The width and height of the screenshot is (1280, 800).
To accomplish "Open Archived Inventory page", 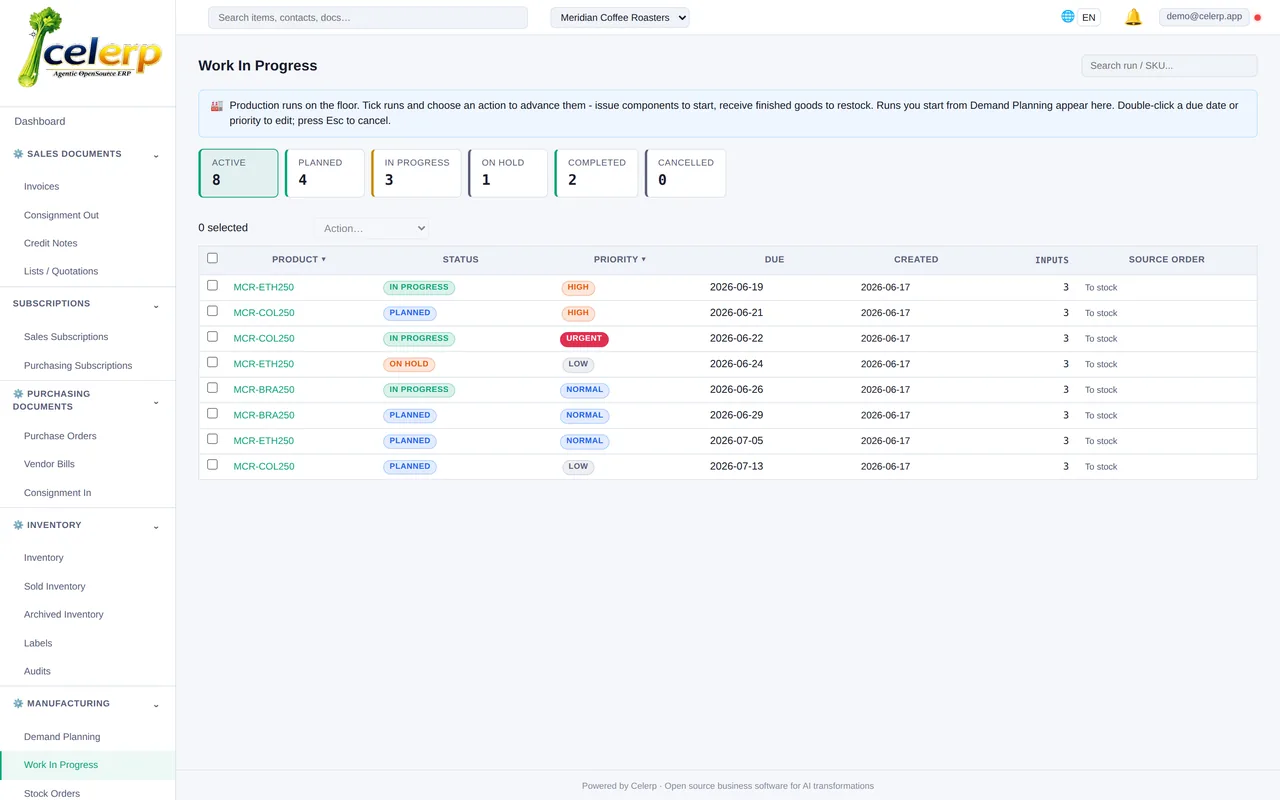I will pyautogui.click(x=64, y=615).
